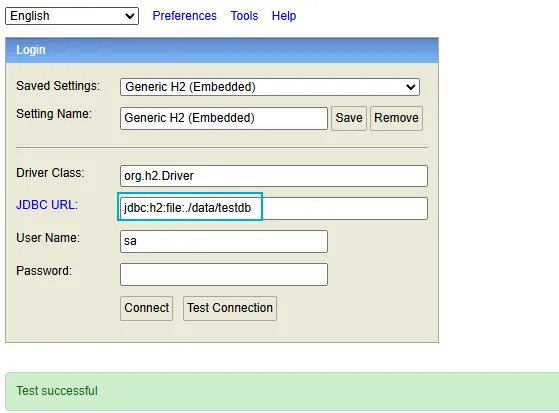This screenshot has height=413, width=559.
Task: Click the JDBC URL input field
Action: pos(274,208)
